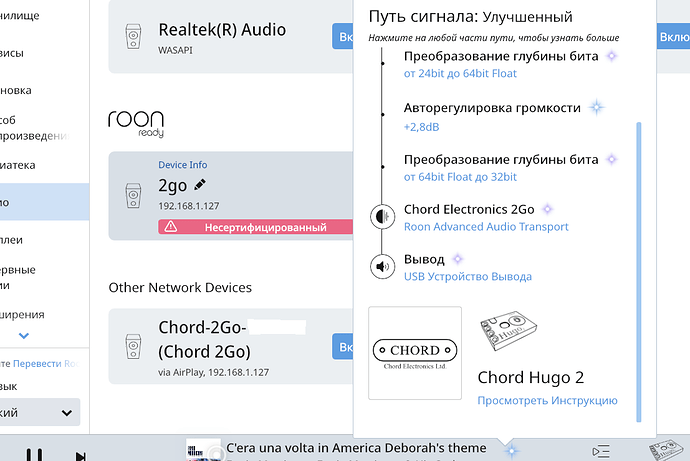Expand the sidebar with the blue chevron
690x461 pixels.
pos(24,336)
